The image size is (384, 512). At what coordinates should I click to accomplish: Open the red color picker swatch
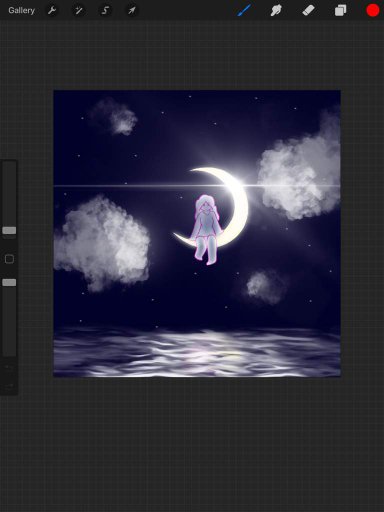coord(373,10)
